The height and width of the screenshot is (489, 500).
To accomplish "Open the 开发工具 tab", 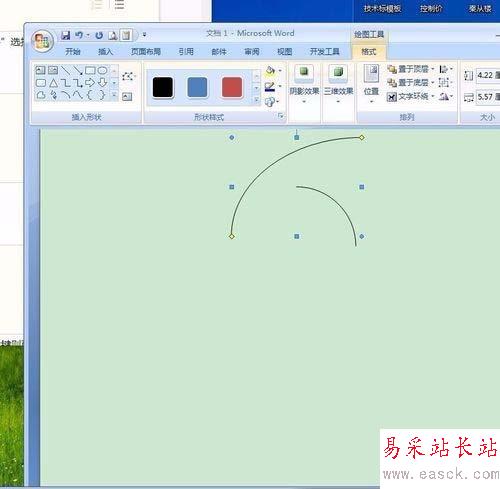I will pos(324,51).
